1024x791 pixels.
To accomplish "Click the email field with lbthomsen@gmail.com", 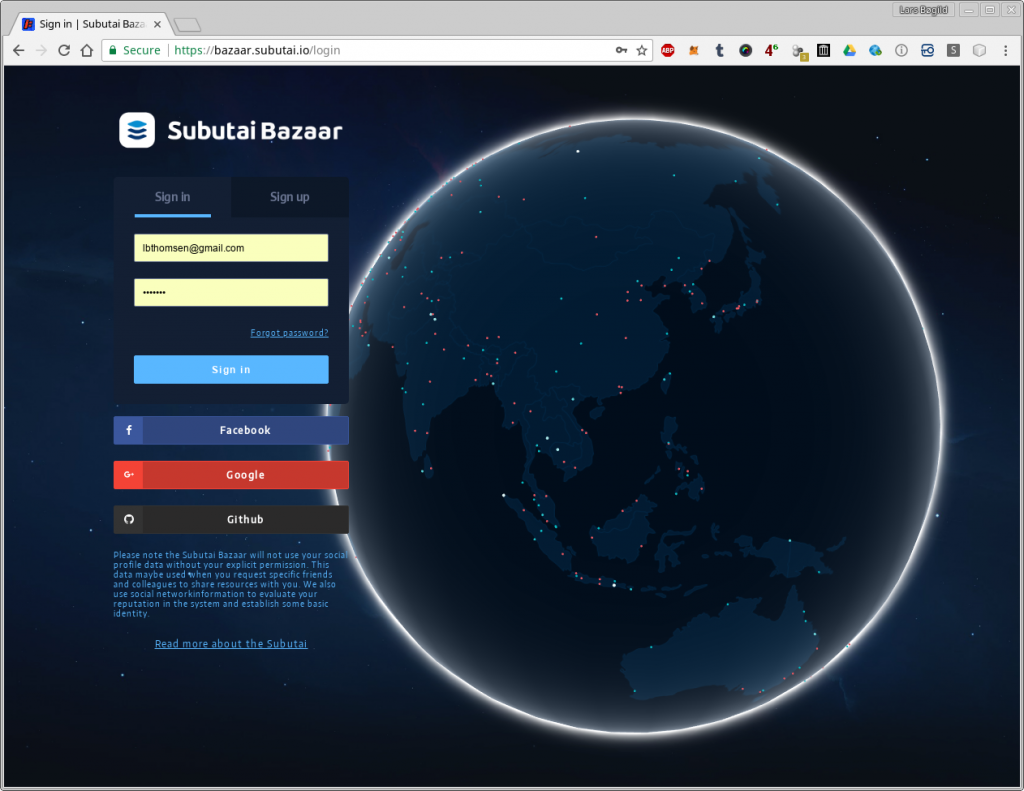I will [x=231, y=248].
